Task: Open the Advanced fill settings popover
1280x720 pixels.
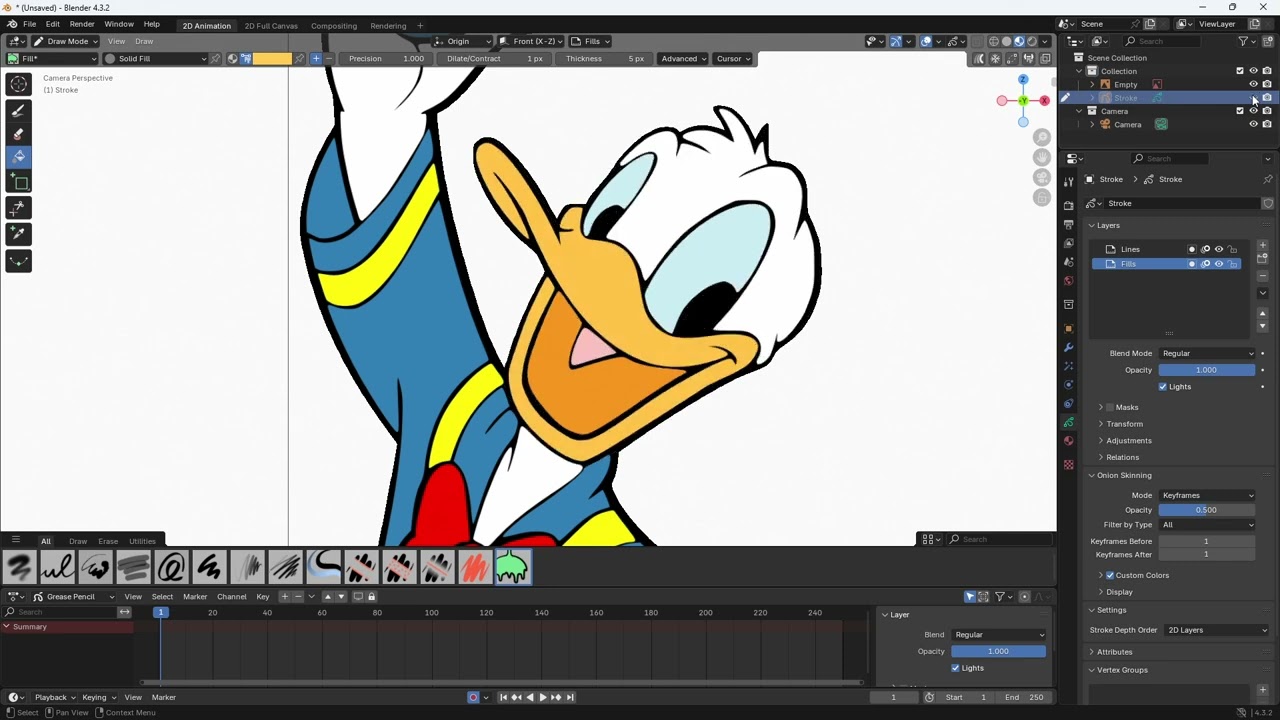Action: (683, 58)
